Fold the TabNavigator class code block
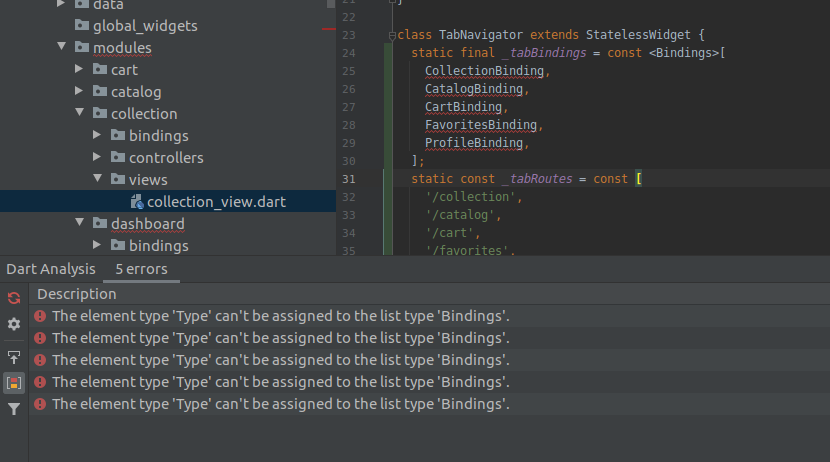 coord(392,35)
